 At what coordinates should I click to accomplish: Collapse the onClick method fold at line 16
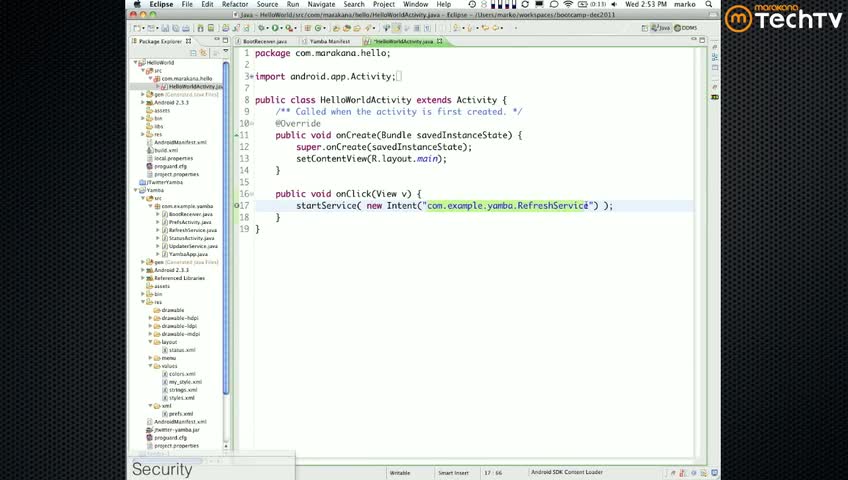251,194
